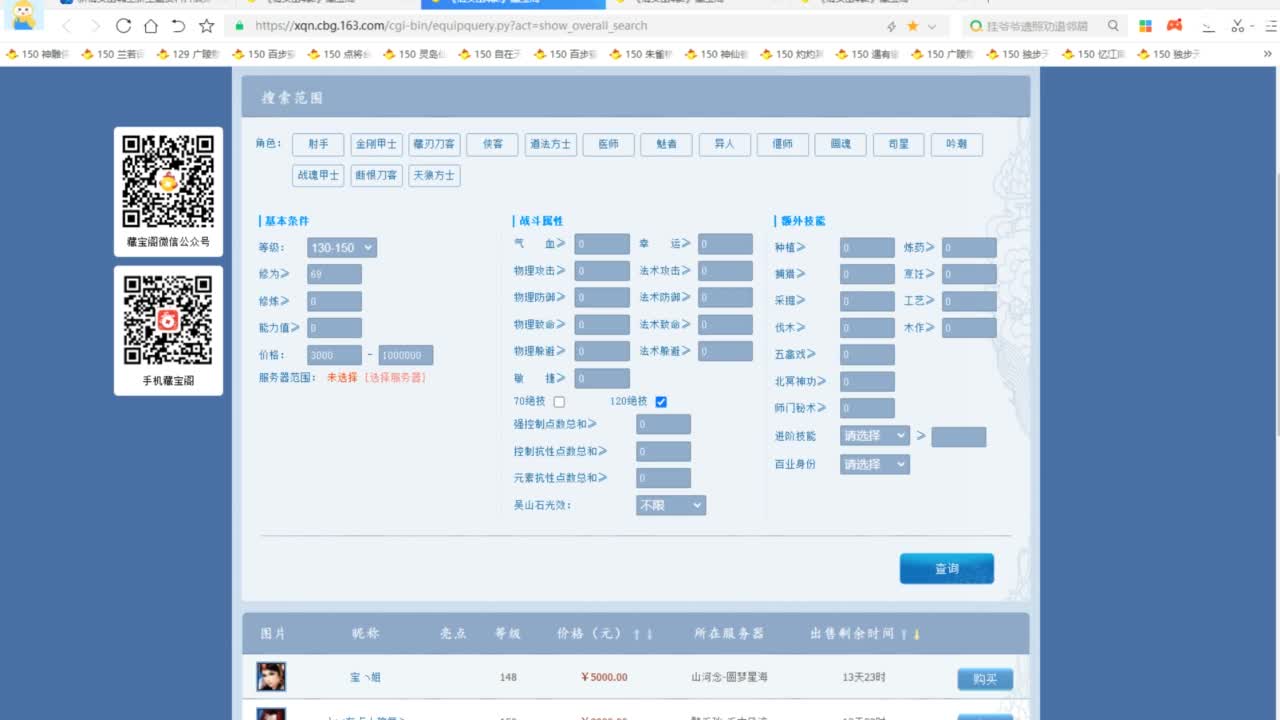The height and width of the screenshot is (720, 1280).
Task: Uncheck the 120绝技 checkbox
Action: pos(661,402)
